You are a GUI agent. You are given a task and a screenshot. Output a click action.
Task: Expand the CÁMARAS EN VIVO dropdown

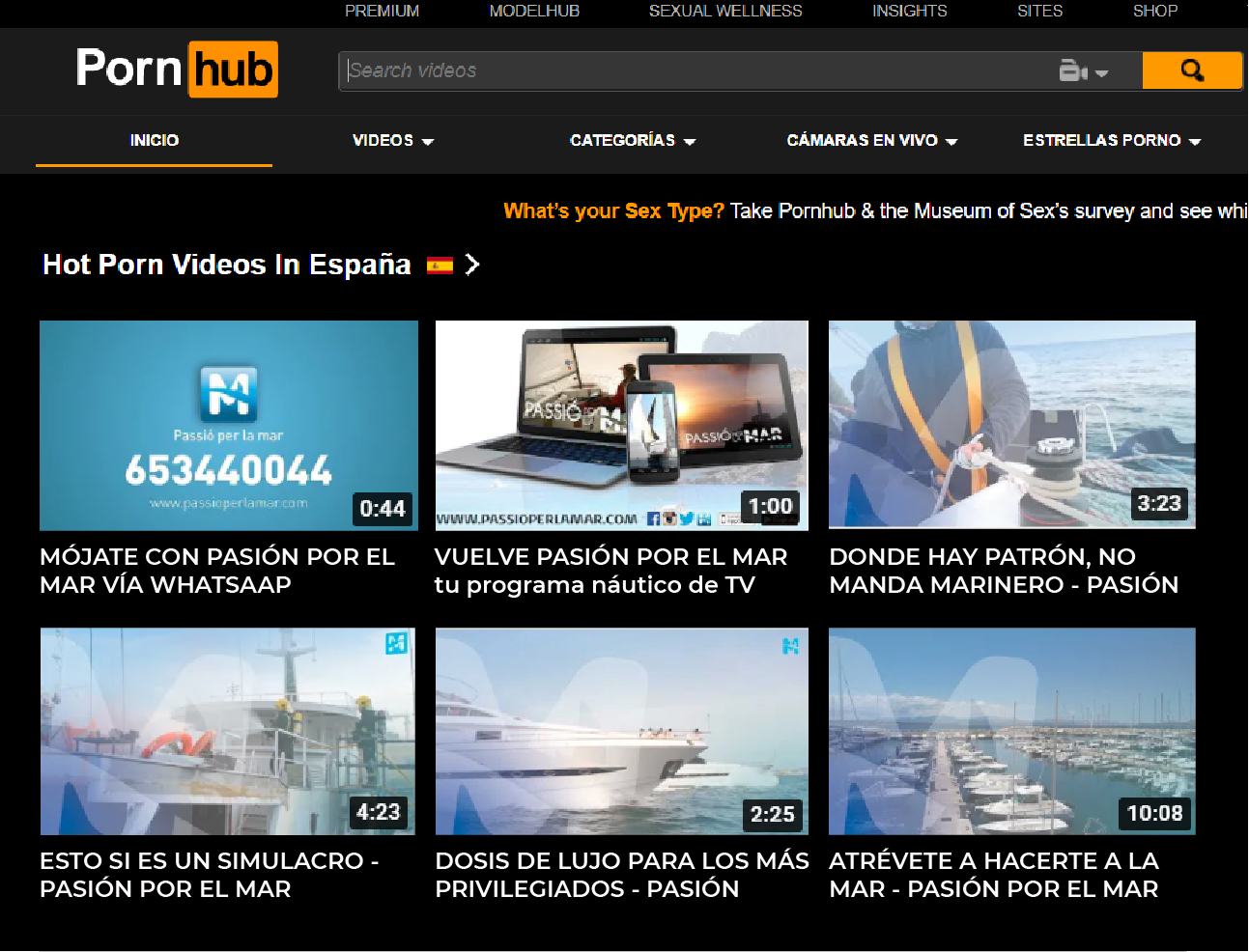tap(872, 141)
